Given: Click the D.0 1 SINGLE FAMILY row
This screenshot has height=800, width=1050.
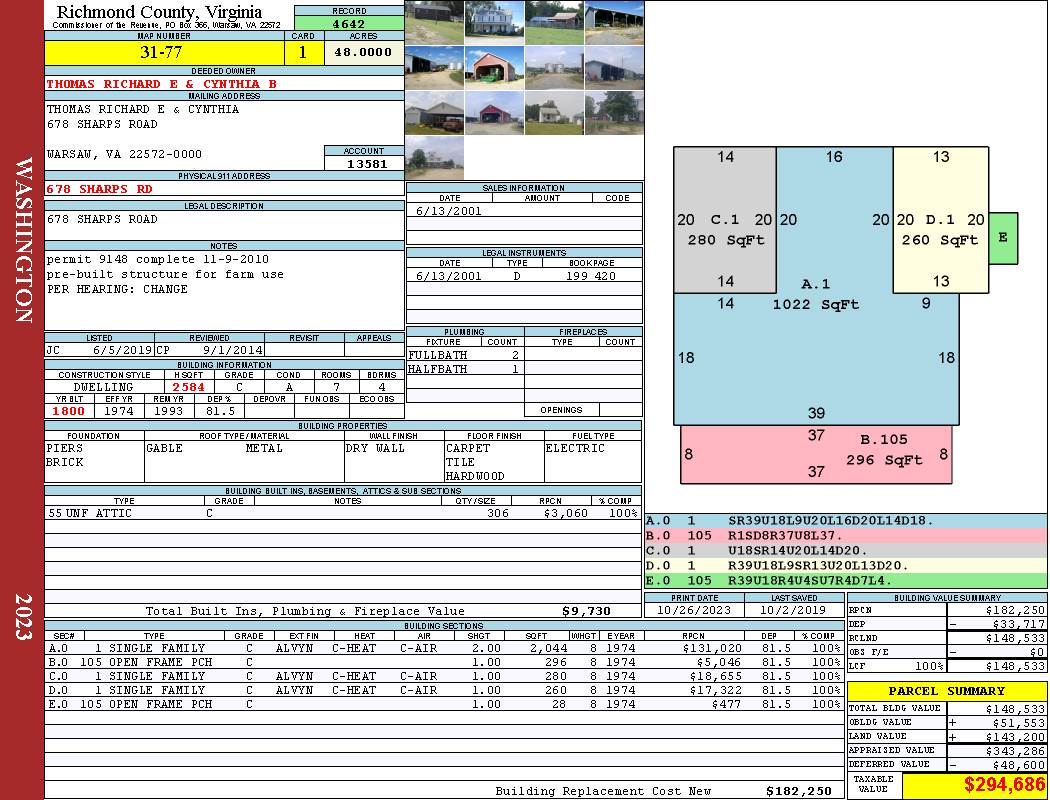Looking at the screenshot, I should (443, 690).
